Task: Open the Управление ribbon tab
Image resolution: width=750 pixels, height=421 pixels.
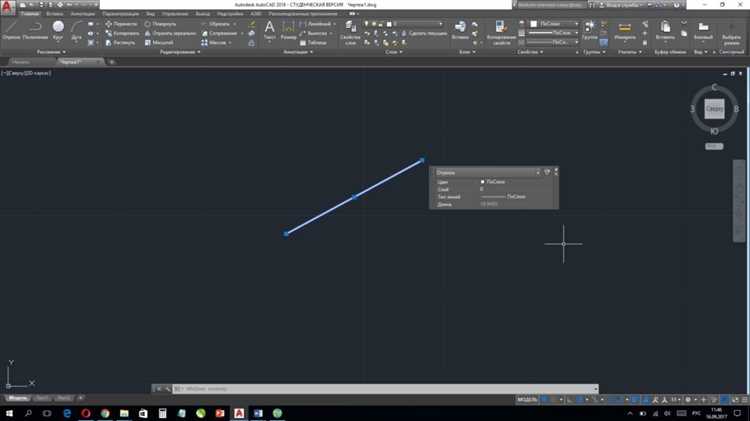Action: coord(175,14)
